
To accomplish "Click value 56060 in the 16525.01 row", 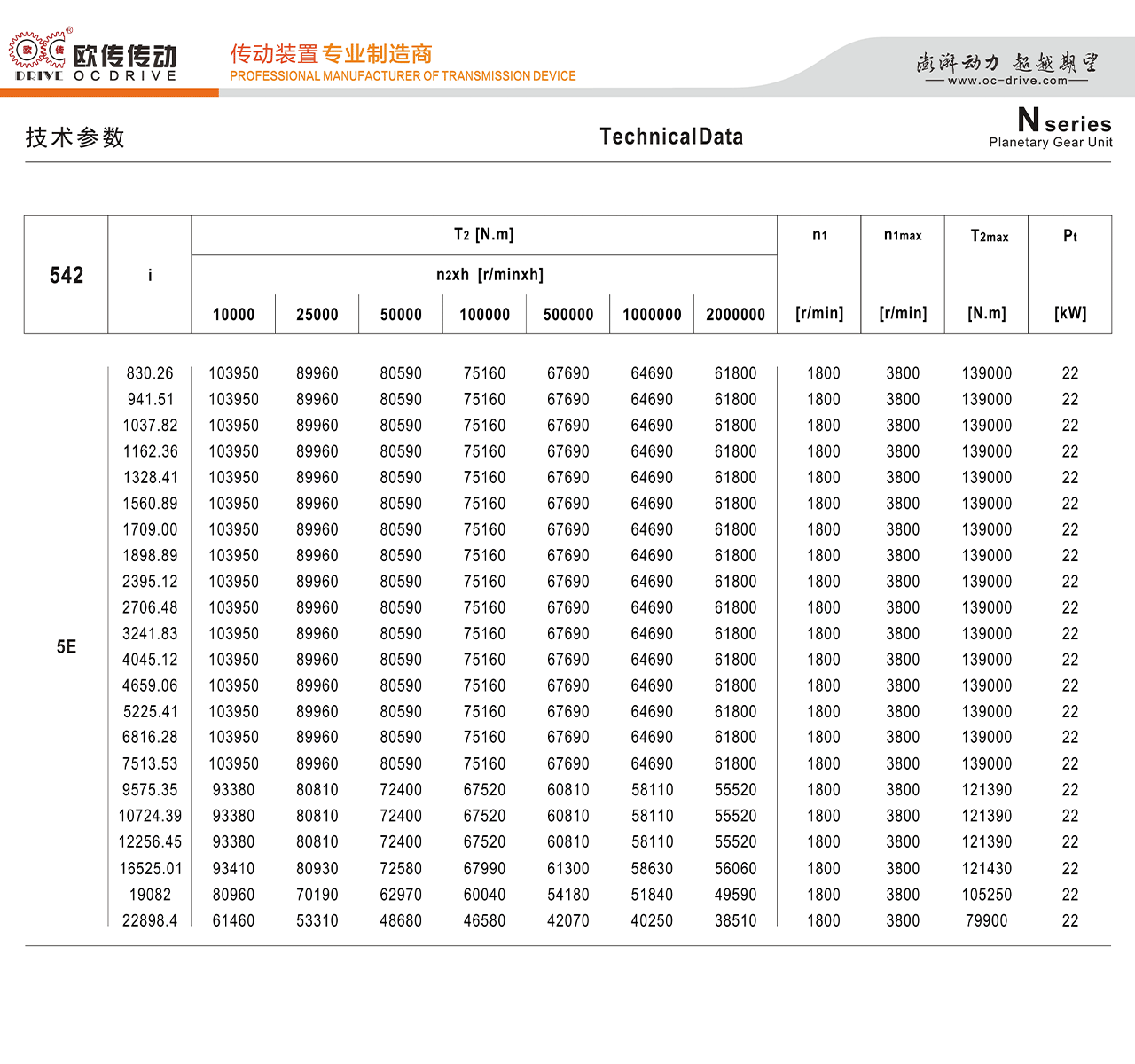I will point(736,869).
